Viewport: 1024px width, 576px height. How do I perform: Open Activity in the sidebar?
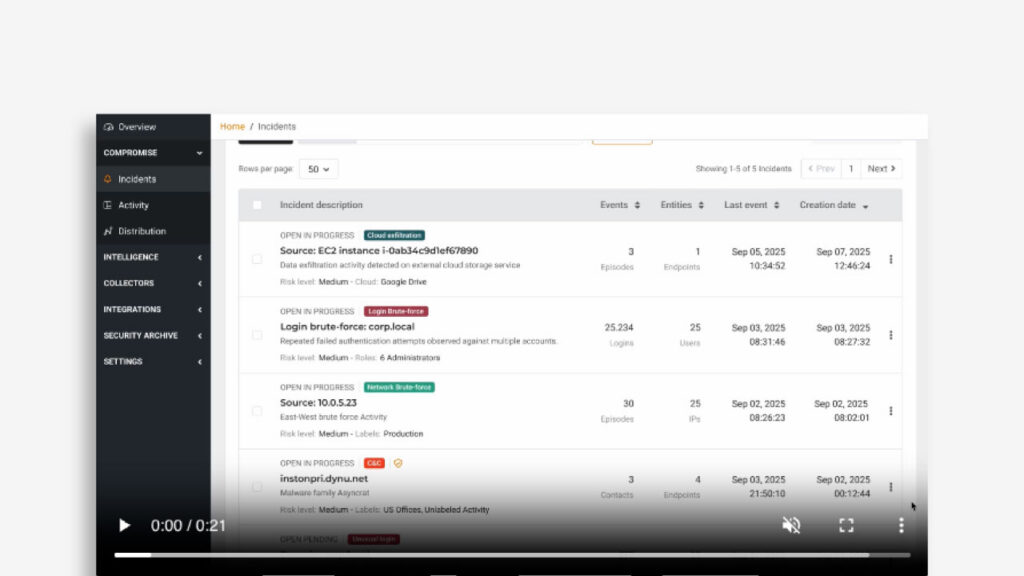133,205
